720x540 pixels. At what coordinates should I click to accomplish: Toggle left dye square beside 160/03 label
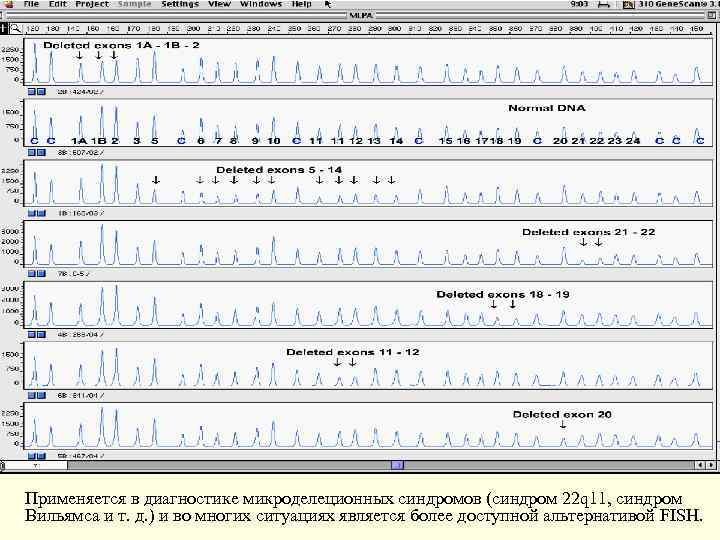click(32, 213)
